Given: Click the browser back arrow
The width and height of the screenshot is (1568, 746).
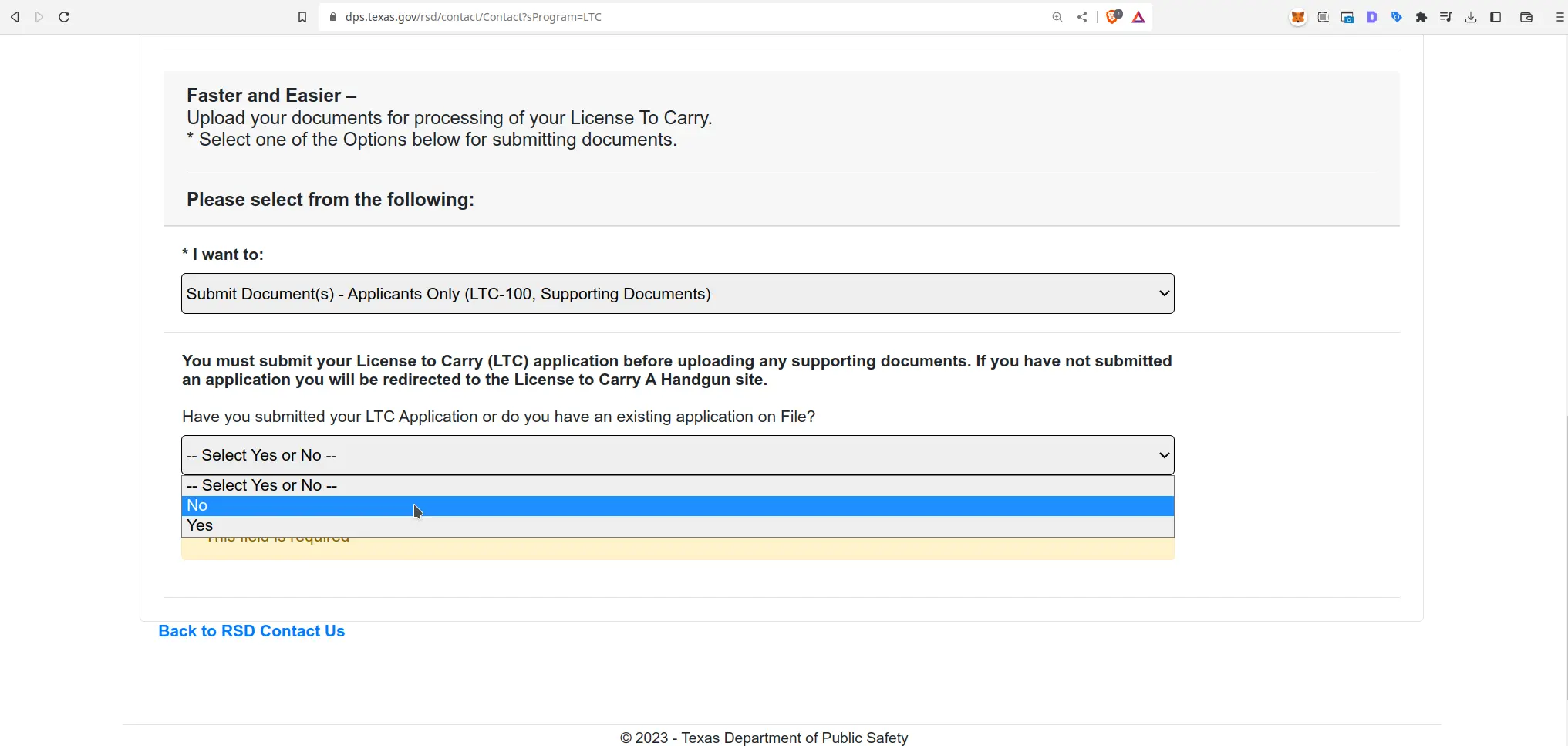Looking at the screenshot, I should click(x=15, y=17).
